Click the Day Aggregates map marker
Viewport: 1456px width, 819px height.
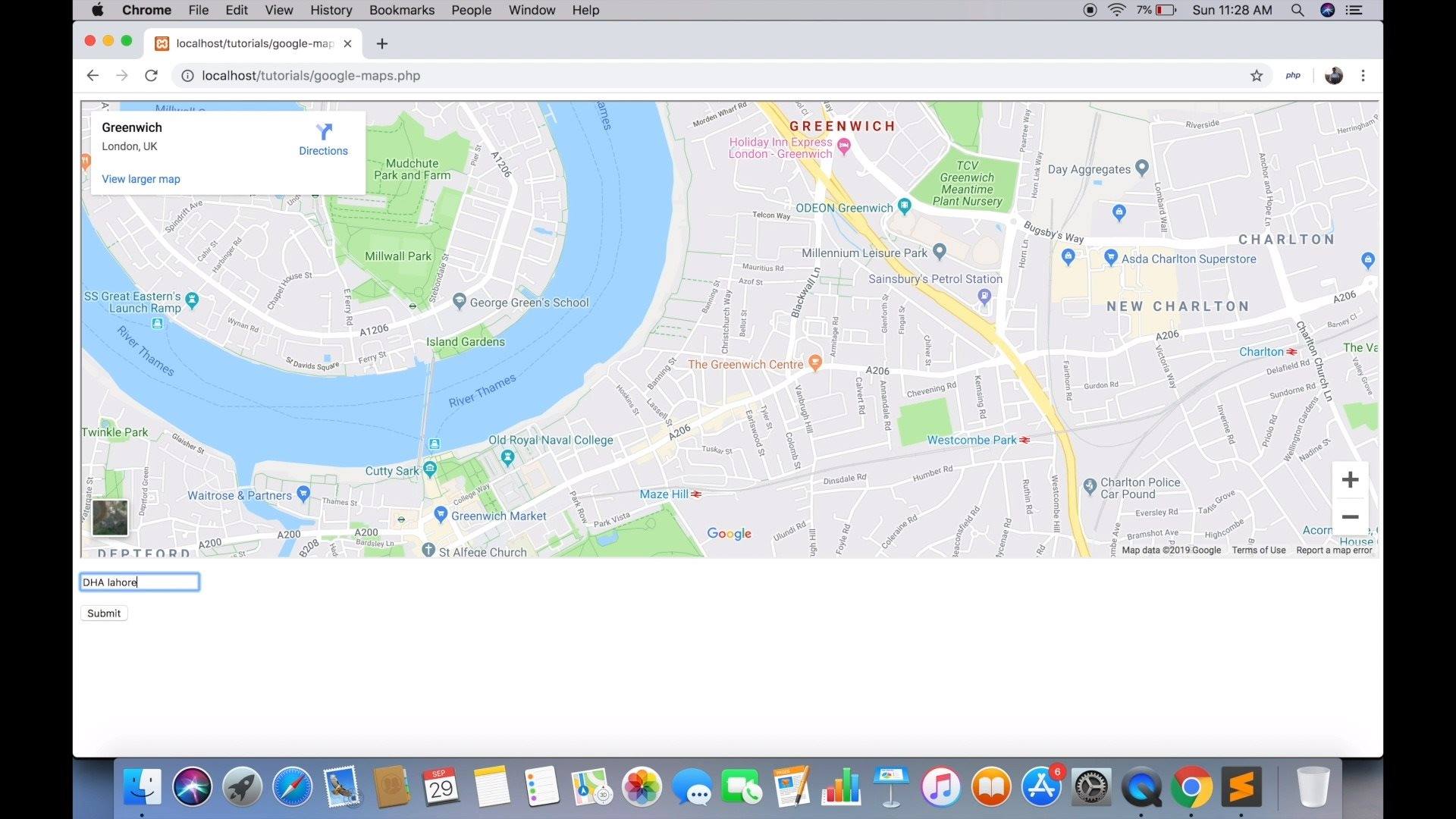1142,168
